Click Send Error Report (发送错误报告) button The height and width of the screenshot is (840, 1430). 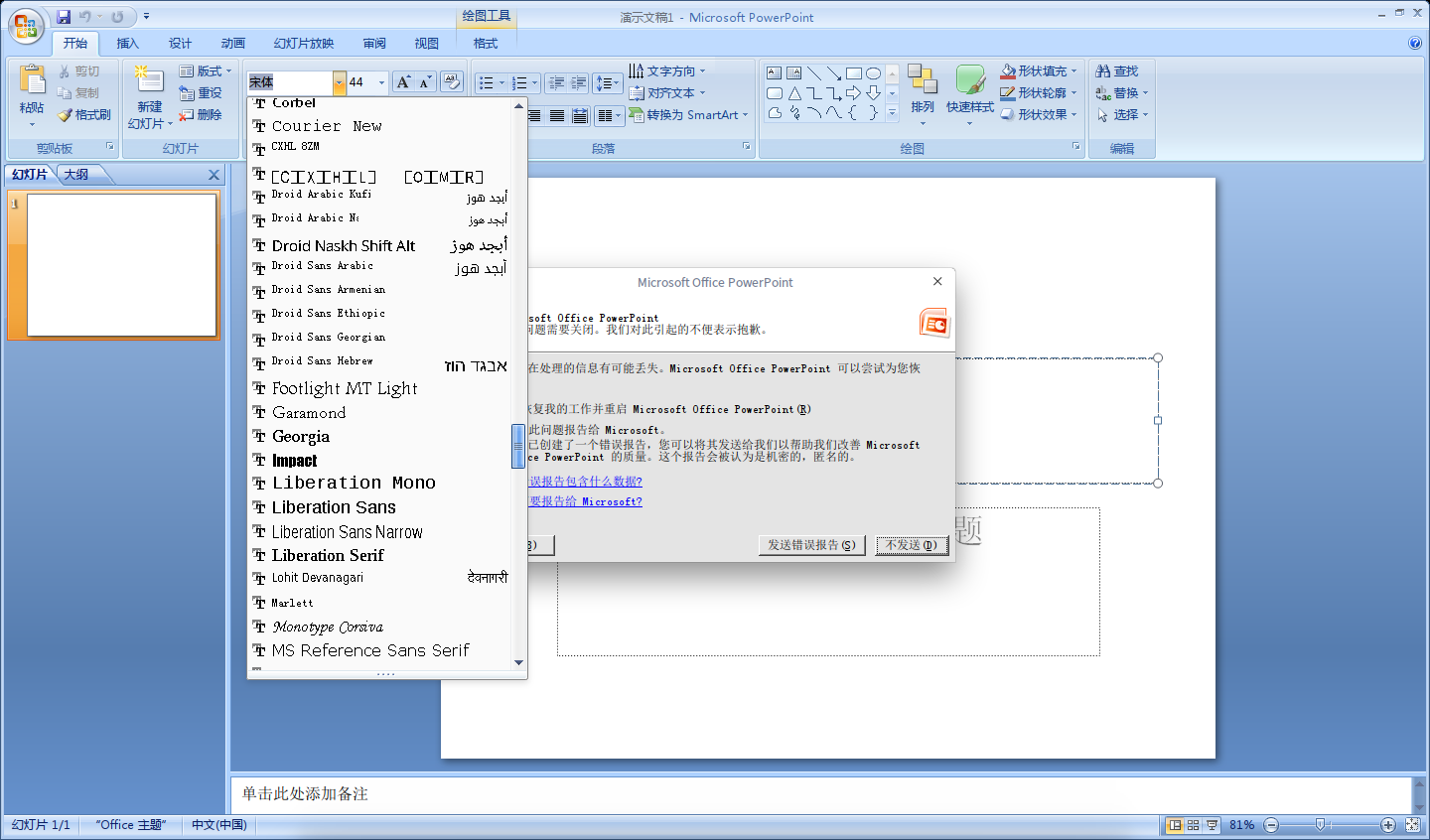tap(811, 545)
